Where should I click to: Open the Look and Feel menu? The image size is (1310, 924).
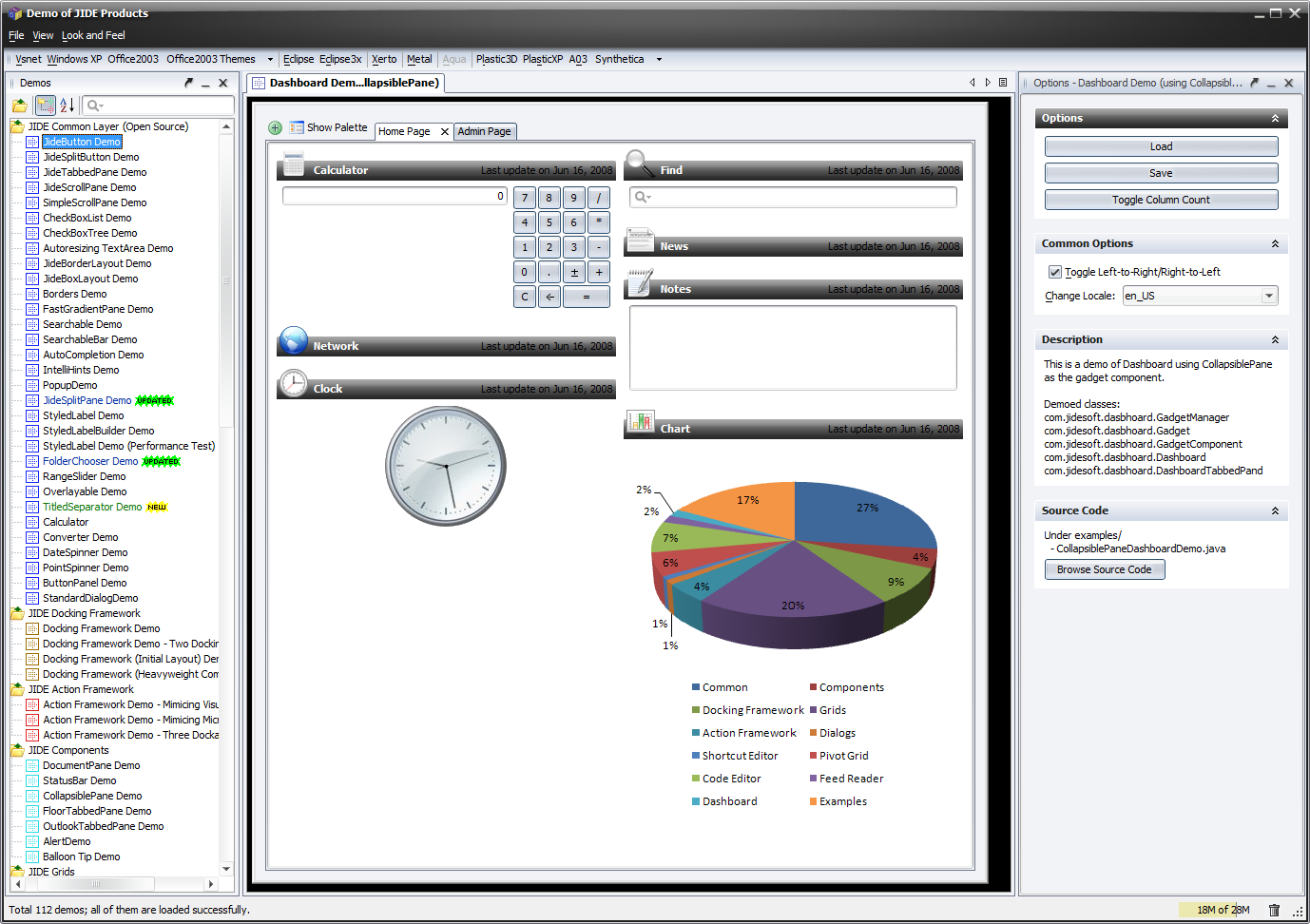point(93,35)
